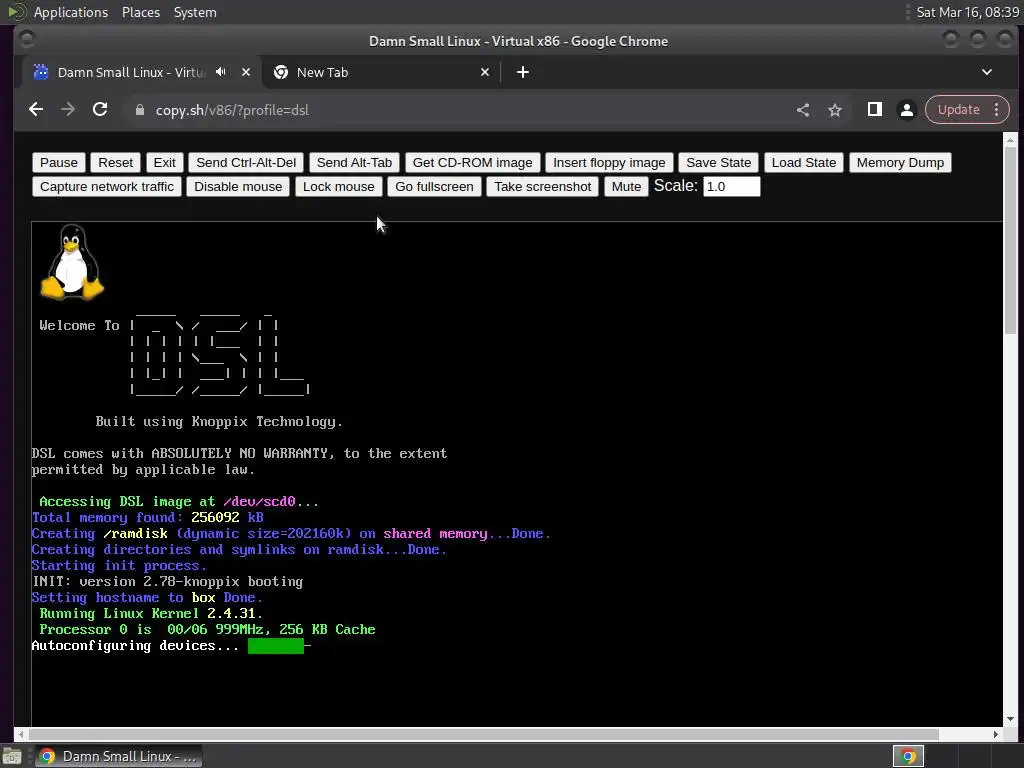
Task: Click the green Autoconfiguring devices progress bar
Action: pos(276,646)
